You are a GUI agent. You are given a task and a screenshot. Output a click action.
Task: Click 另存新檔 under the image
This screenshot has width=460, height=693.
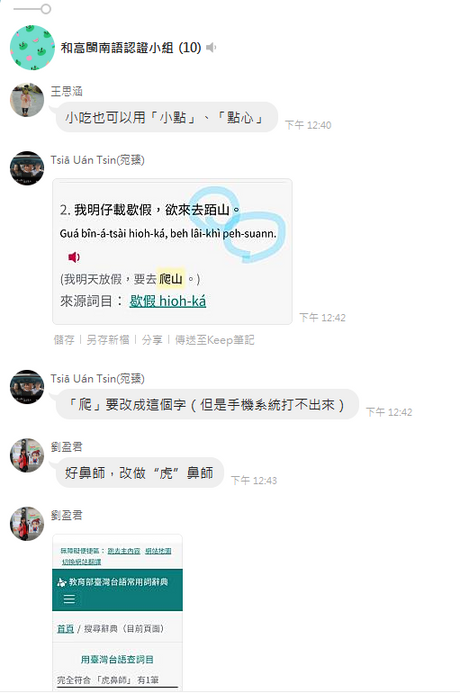pyautogui.click(x=108, y=340)
